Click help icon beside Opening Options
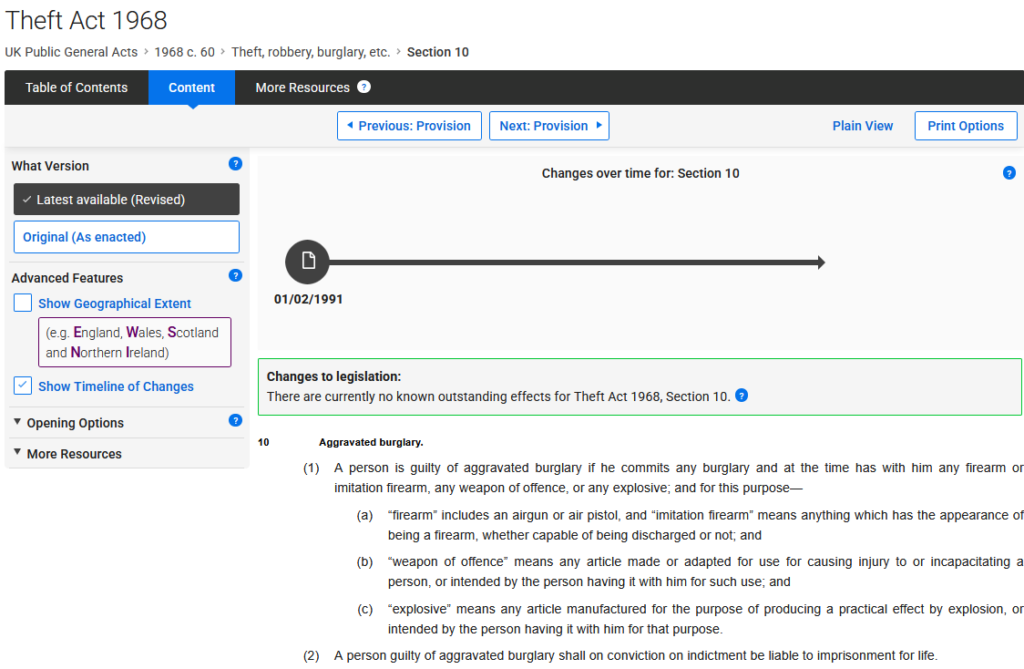The height and width of the screenshot is (669, 1024). (235, 421)
